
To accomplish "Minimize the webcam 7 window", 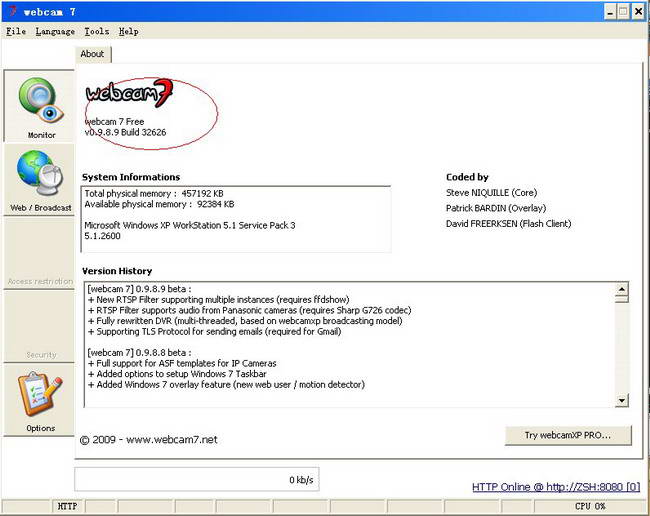I will tap(610, 12).
